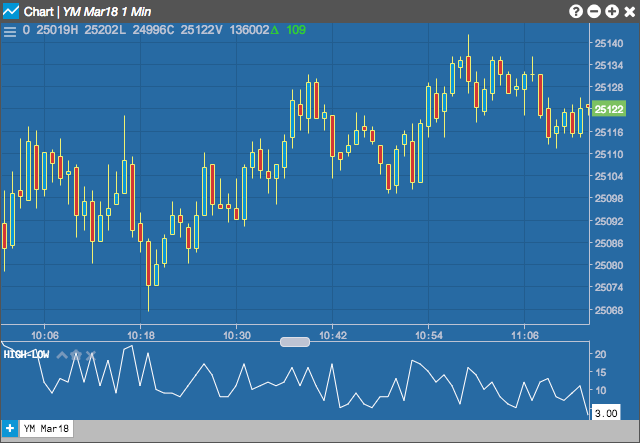Click the 11:06 time axis label

(525, 336)
